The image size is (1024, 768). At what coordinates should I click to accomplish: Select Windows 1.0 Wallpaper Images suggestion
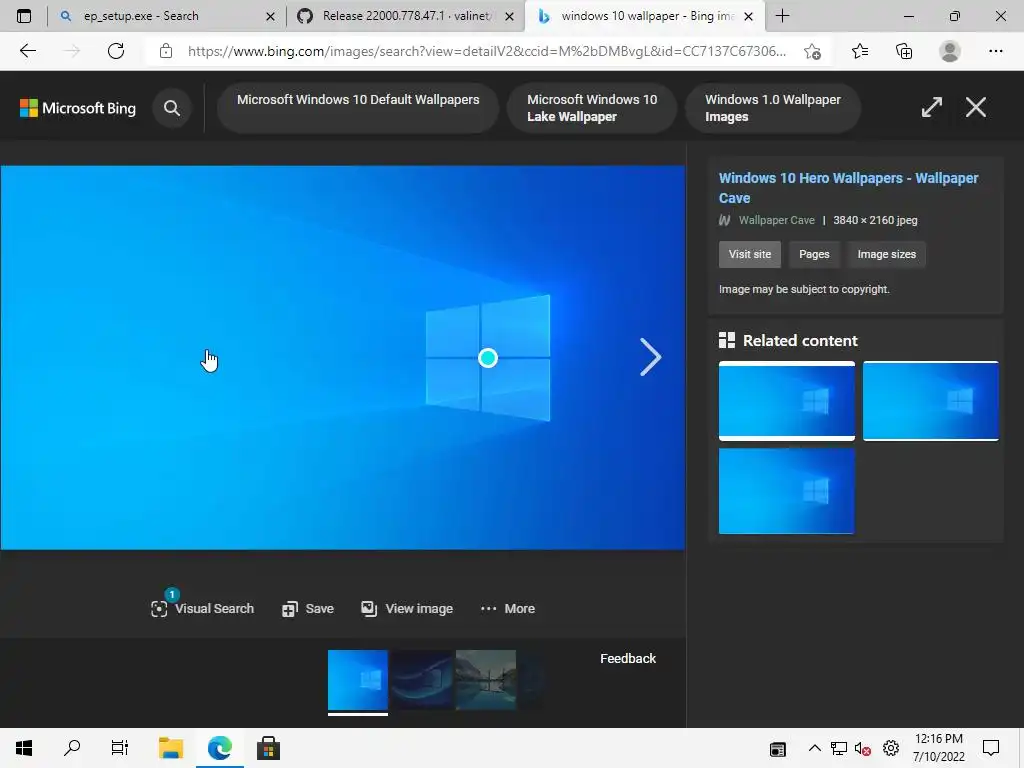[773, 108]
